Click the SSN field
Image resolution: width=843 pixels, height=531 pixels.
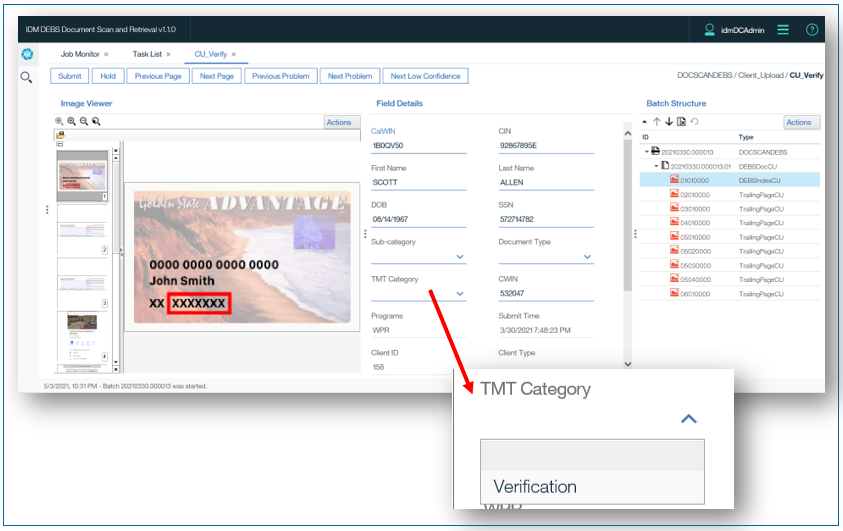pos(546,219)
